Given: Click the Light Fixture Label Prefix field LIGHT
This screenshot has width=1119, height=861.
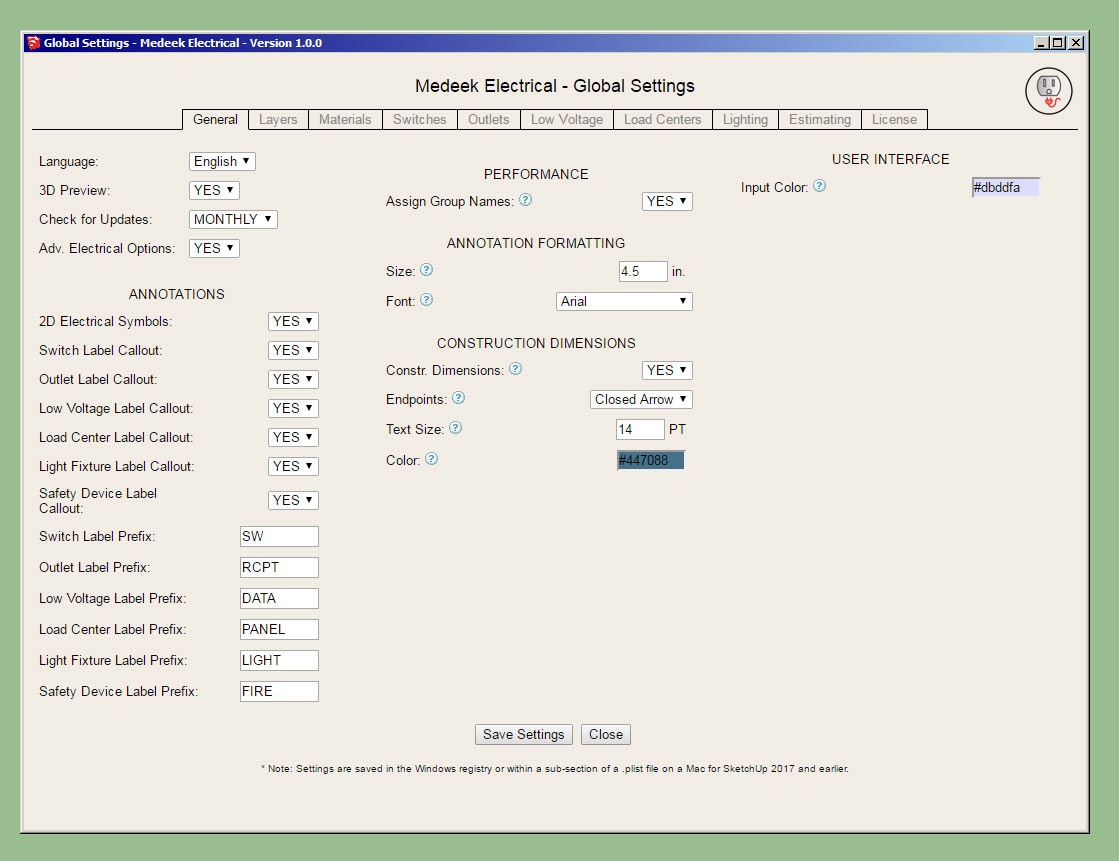Looking at the screenshot, I should click(x=279, y=660).
